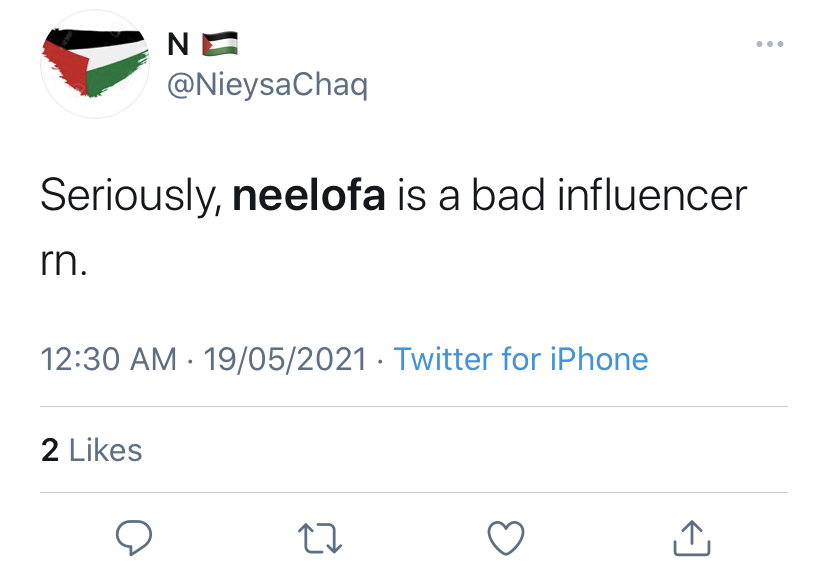Click the rn. text on second line
The image size is (828, 564).
[x=64, y=261]
